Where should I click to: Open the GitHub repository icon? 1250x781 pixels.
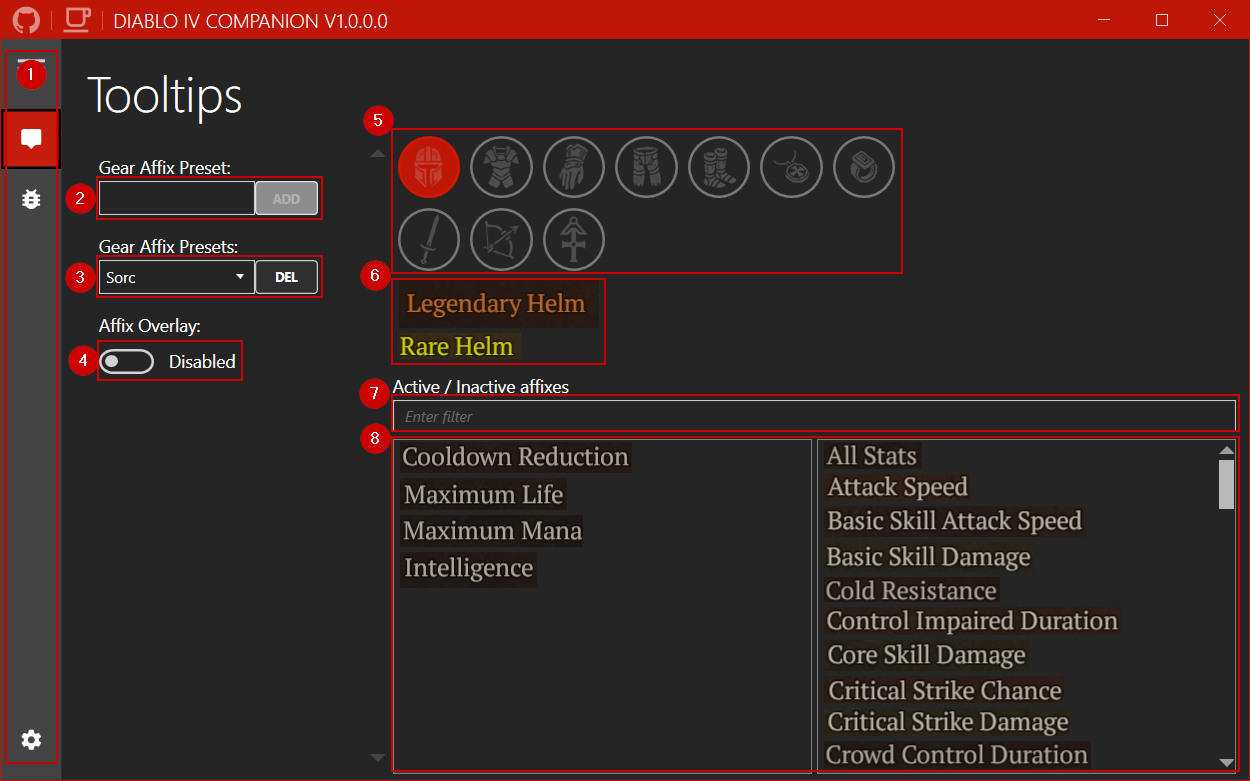(x=26, y=20)
